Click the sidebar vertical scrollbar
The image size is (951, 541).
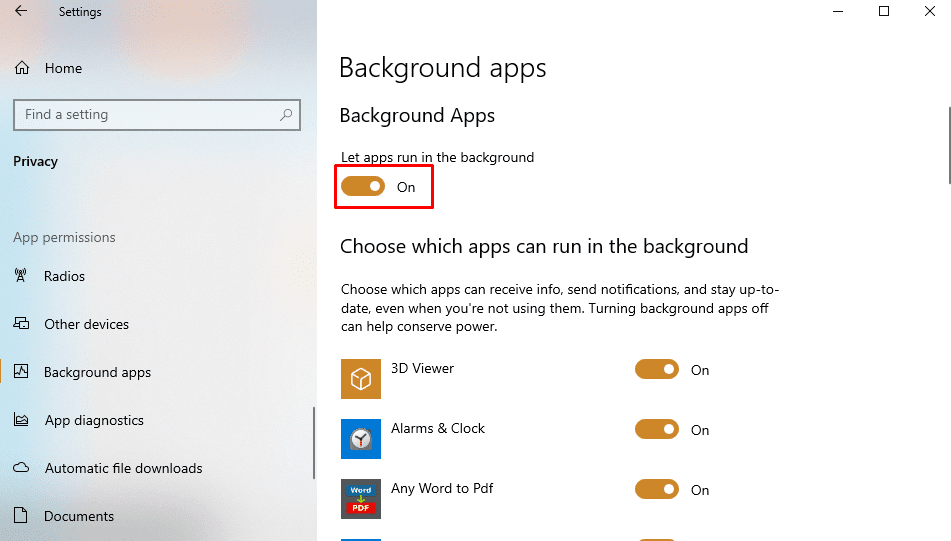coord(314,443)
